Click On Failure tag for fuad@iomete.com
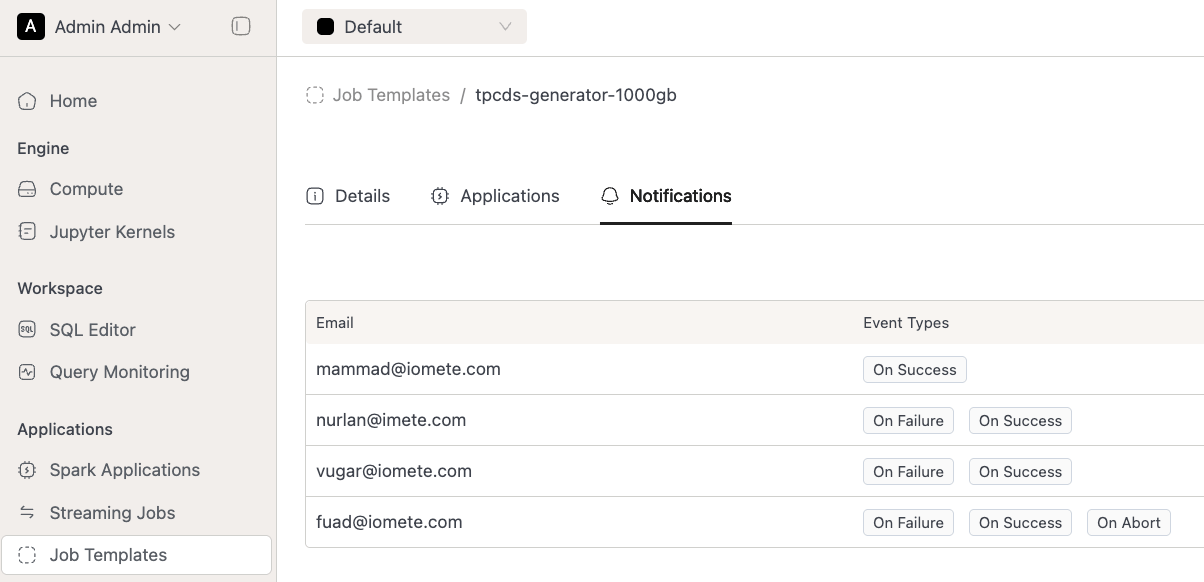This screenshot has height=582, width=1204. pos(909,523)
